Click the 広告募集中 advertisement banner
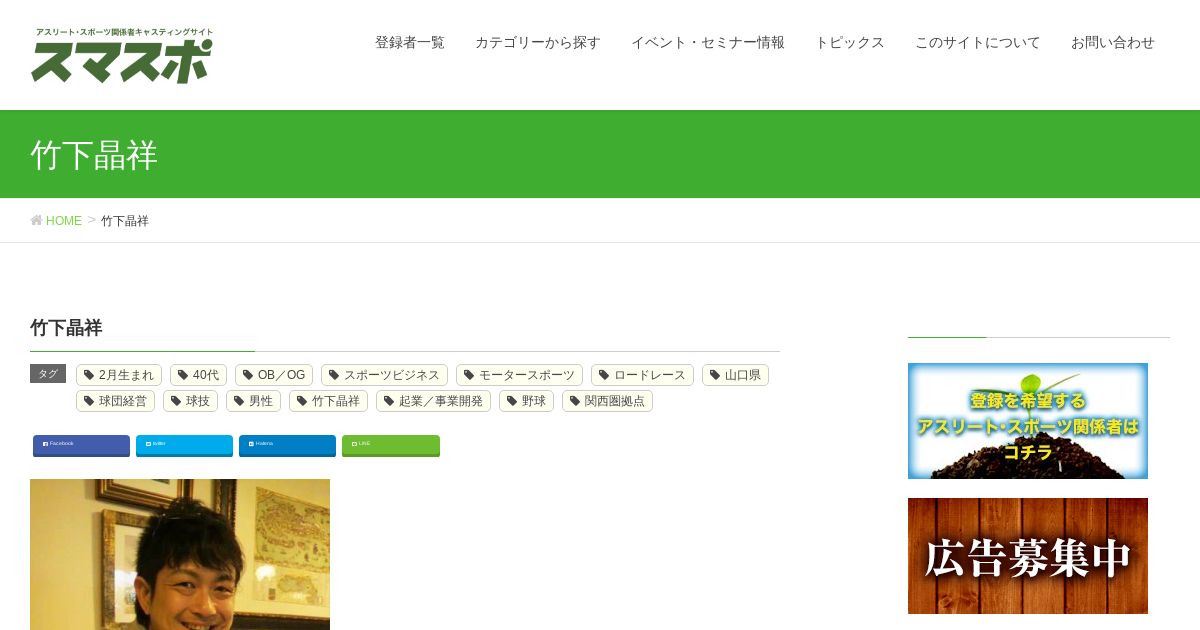Image resolution: width=1200 pixels, height=630 pixels. click(x=1028, y=556)
